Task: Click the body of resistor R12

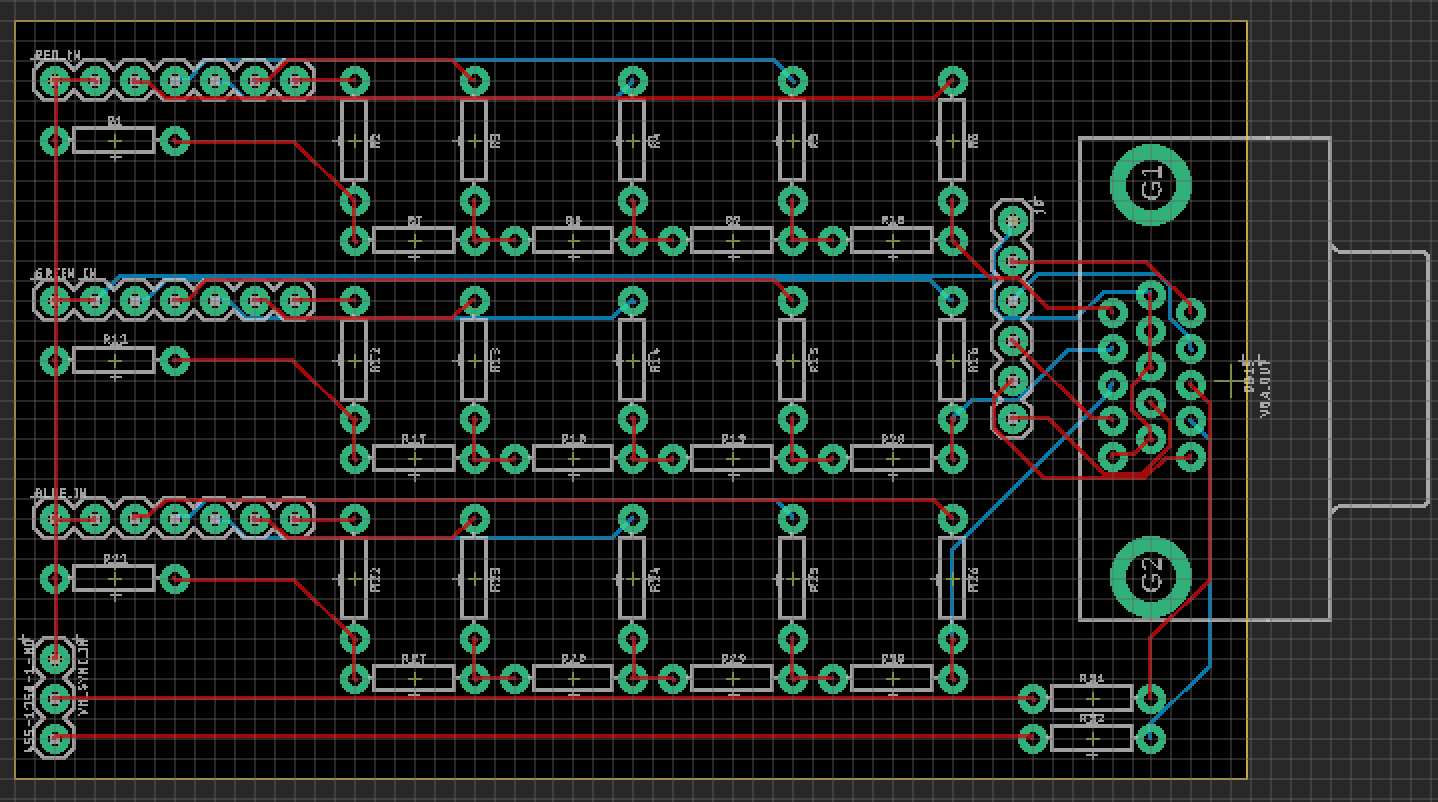Action: [114, 360]
